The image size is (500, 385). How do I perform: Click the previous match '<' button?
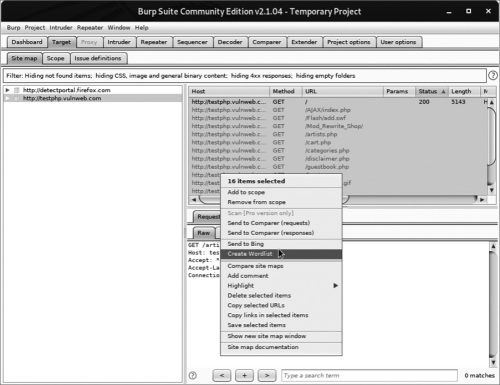coord(222,375)
